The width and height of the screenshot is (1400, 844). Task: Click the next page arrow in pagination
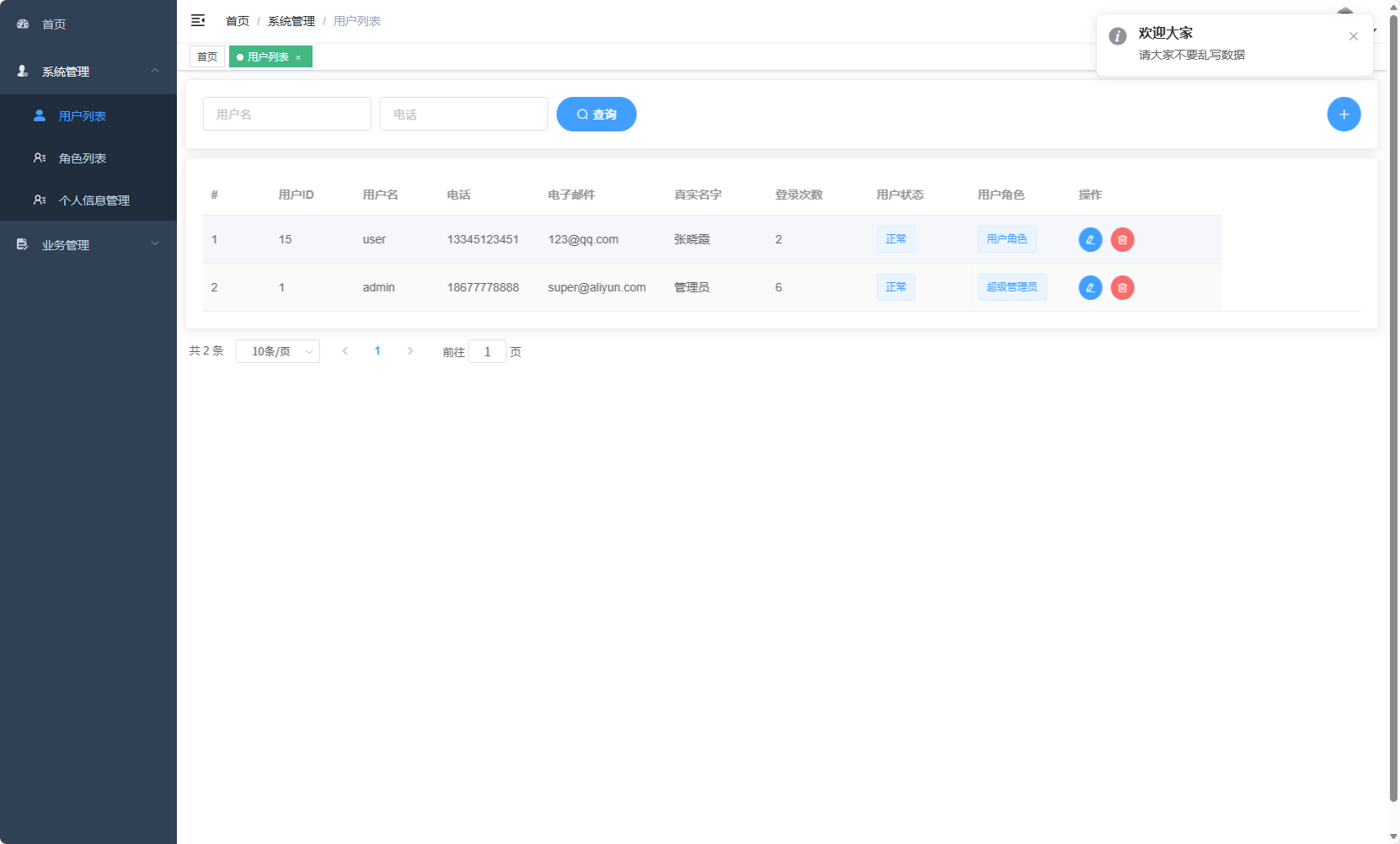point(410,351)
